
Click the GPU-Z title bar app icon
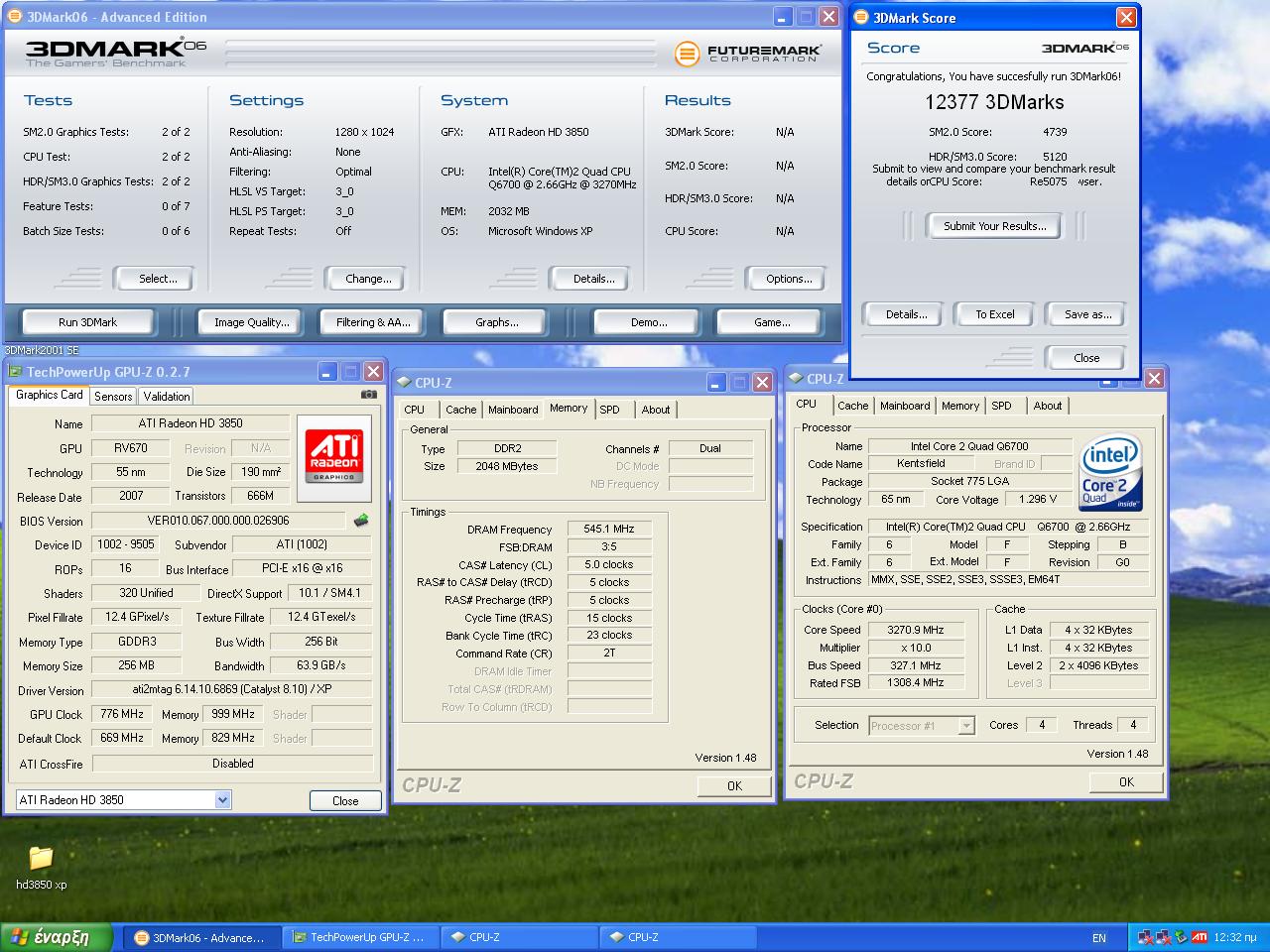tap(15, 372)
